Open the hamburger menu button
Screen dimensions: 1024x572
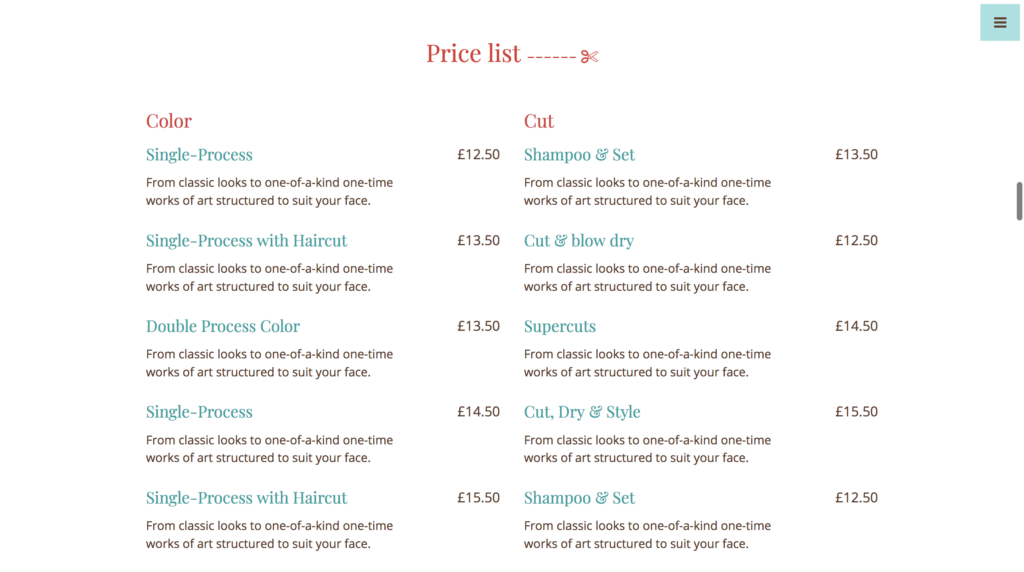1000,23
